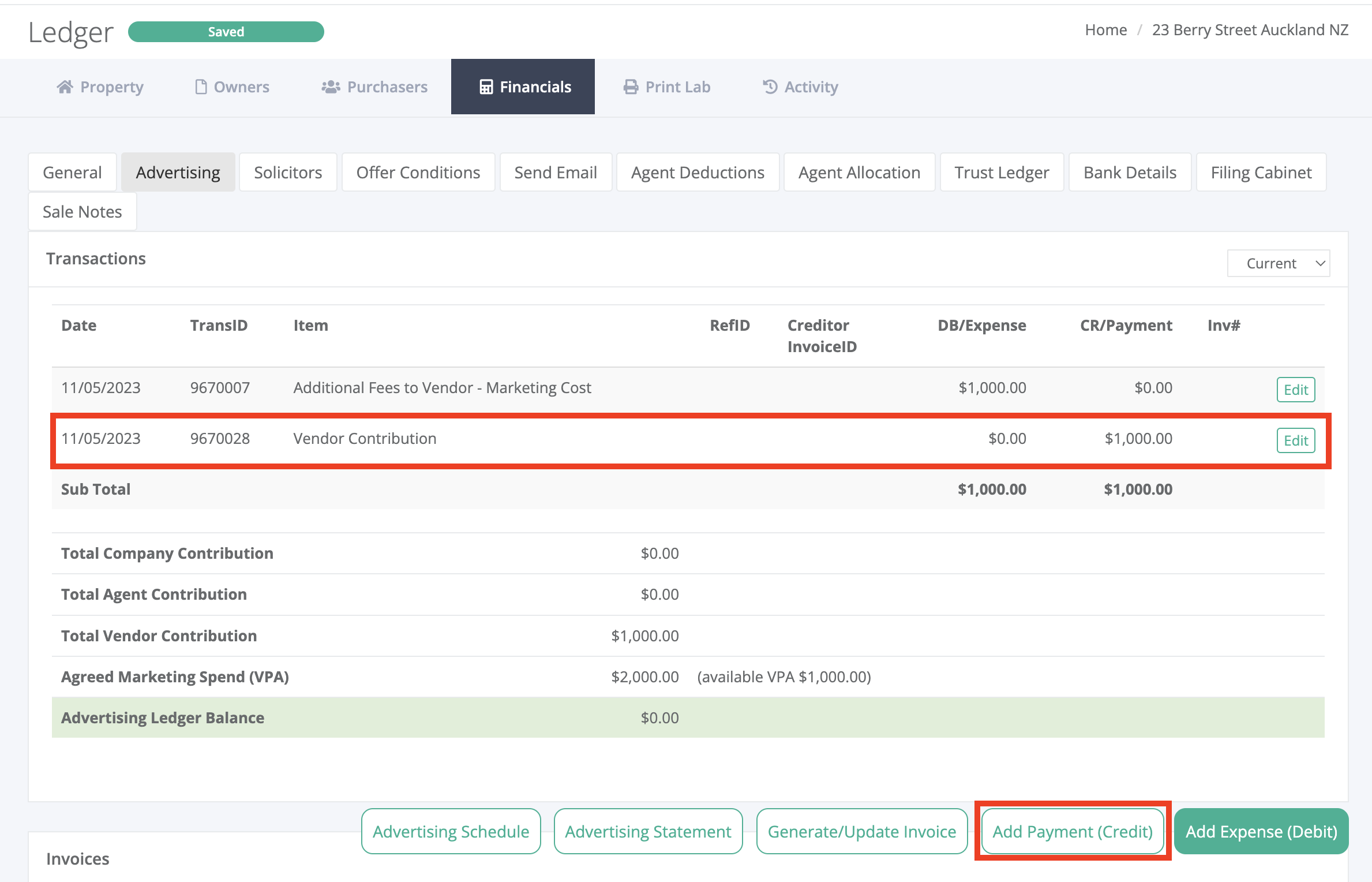Edit the Vendor Contribution transaction
Image resolution: width=1372 pixels, height=882 pixels.
1295,440
